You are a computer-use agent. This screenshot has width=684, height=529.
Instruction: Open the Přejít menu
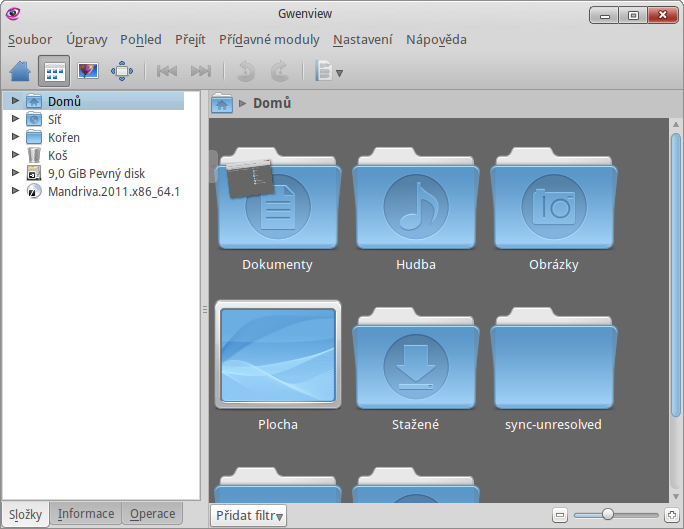(190, 40)
